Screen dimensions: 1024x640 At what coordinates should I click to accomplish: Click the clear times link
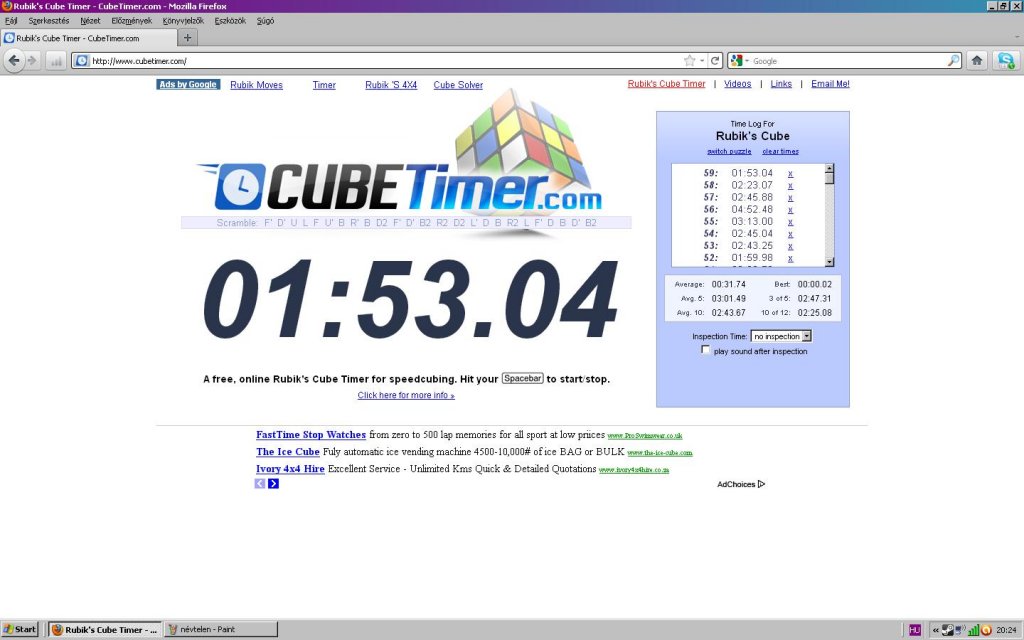780,152
